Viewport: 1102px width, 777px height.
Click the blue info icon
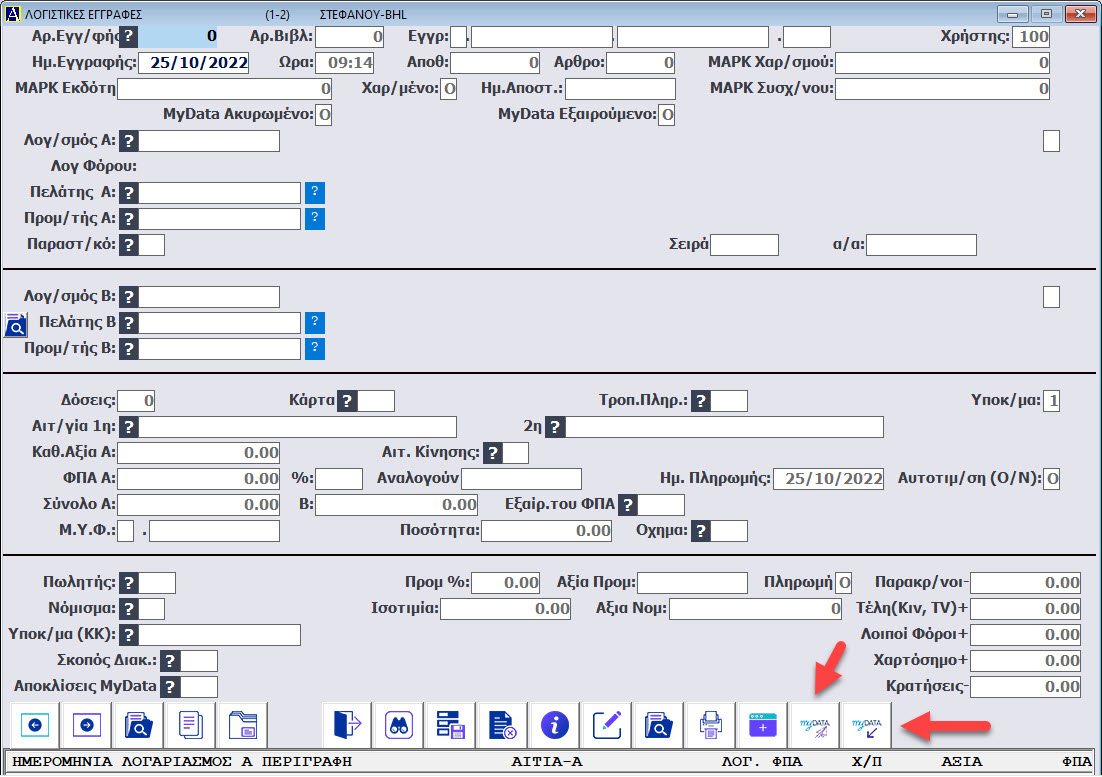(x=555, y=724)
